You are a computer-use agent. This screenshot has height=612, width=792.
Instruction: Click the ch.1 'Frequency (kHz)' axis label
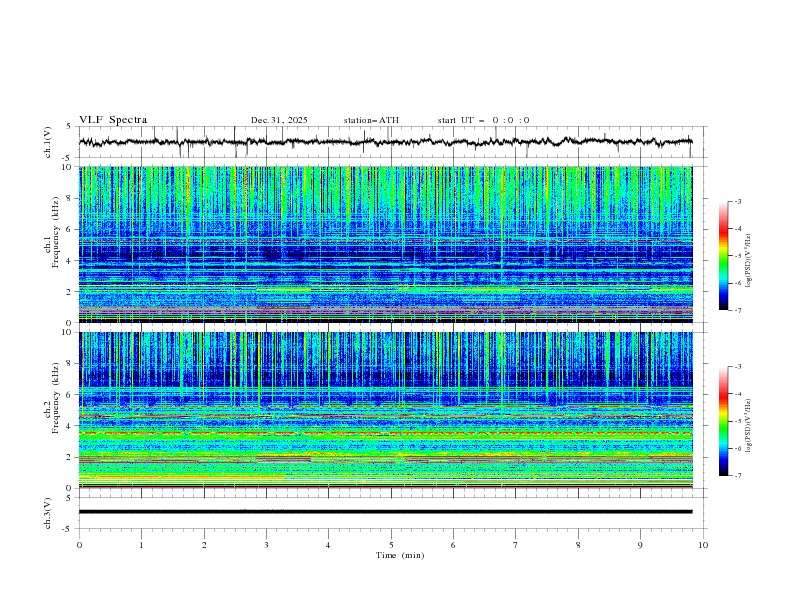click(x=56, y=233)
